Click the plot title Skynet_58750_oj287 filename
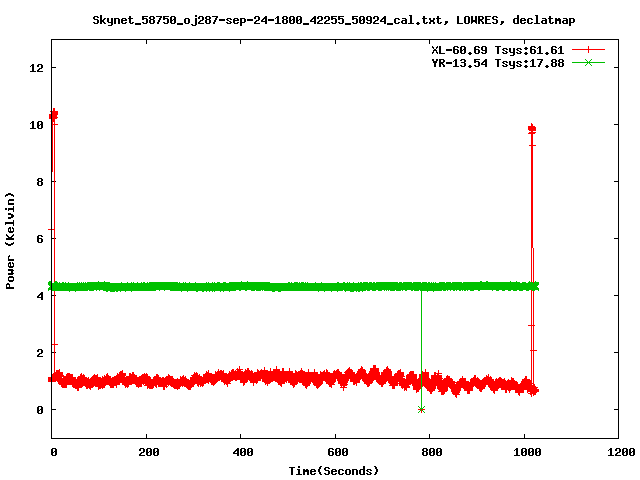640x480 pixels. 333,20
